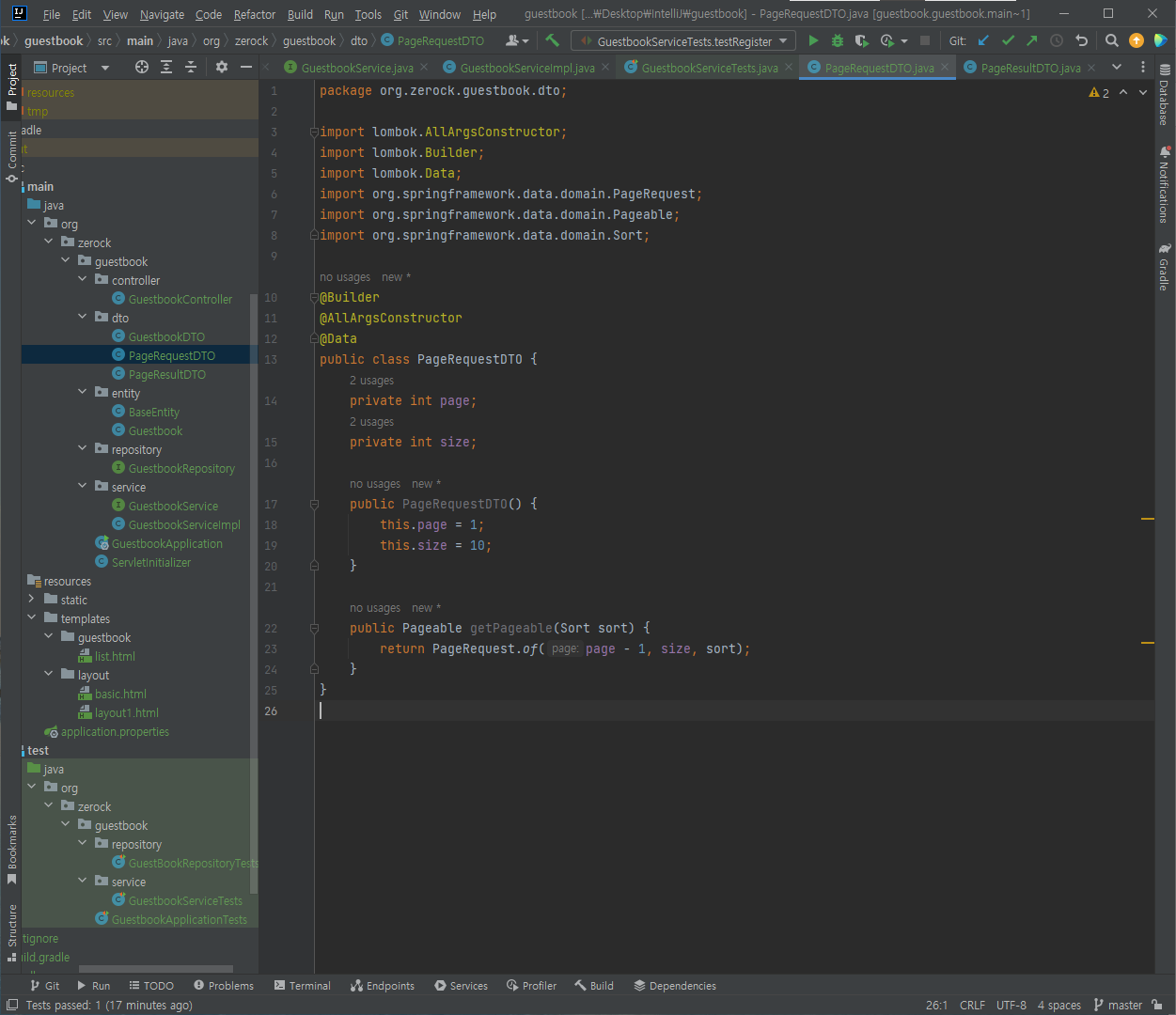The height and width of the screenshot is (1015, 1176).
Task: Click the warnings indicator showing 2
Action: point(1099,92)
